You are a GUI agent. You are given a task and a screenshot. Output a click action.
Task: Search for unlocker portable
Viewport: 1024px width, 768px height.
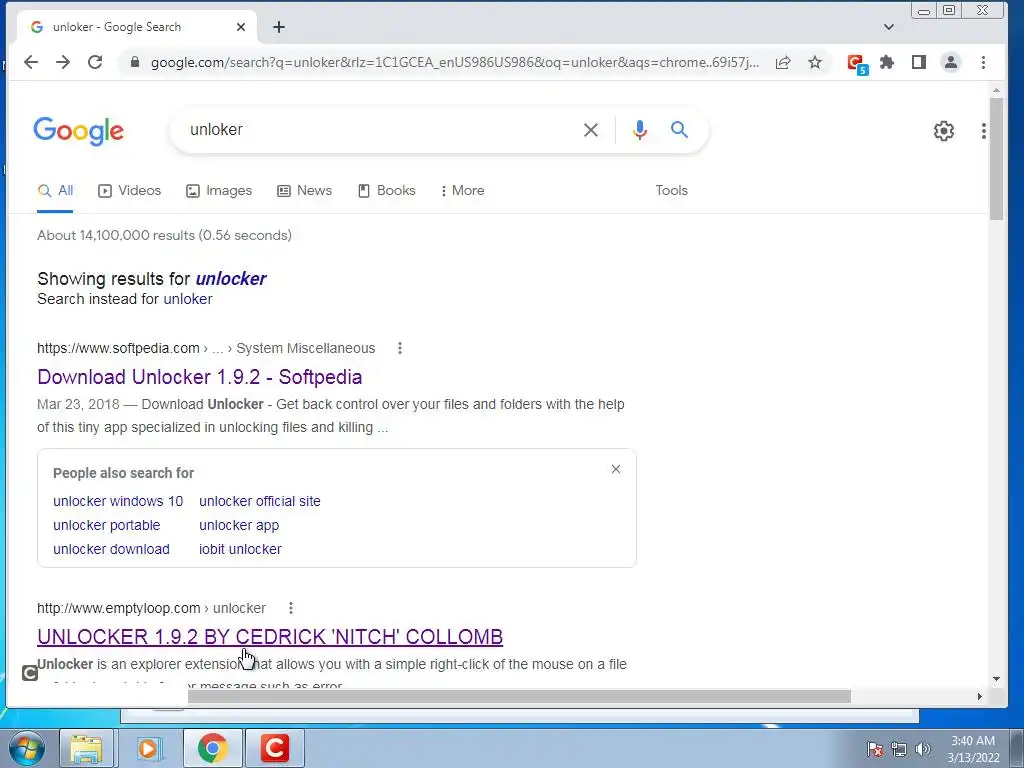point(106,526)
